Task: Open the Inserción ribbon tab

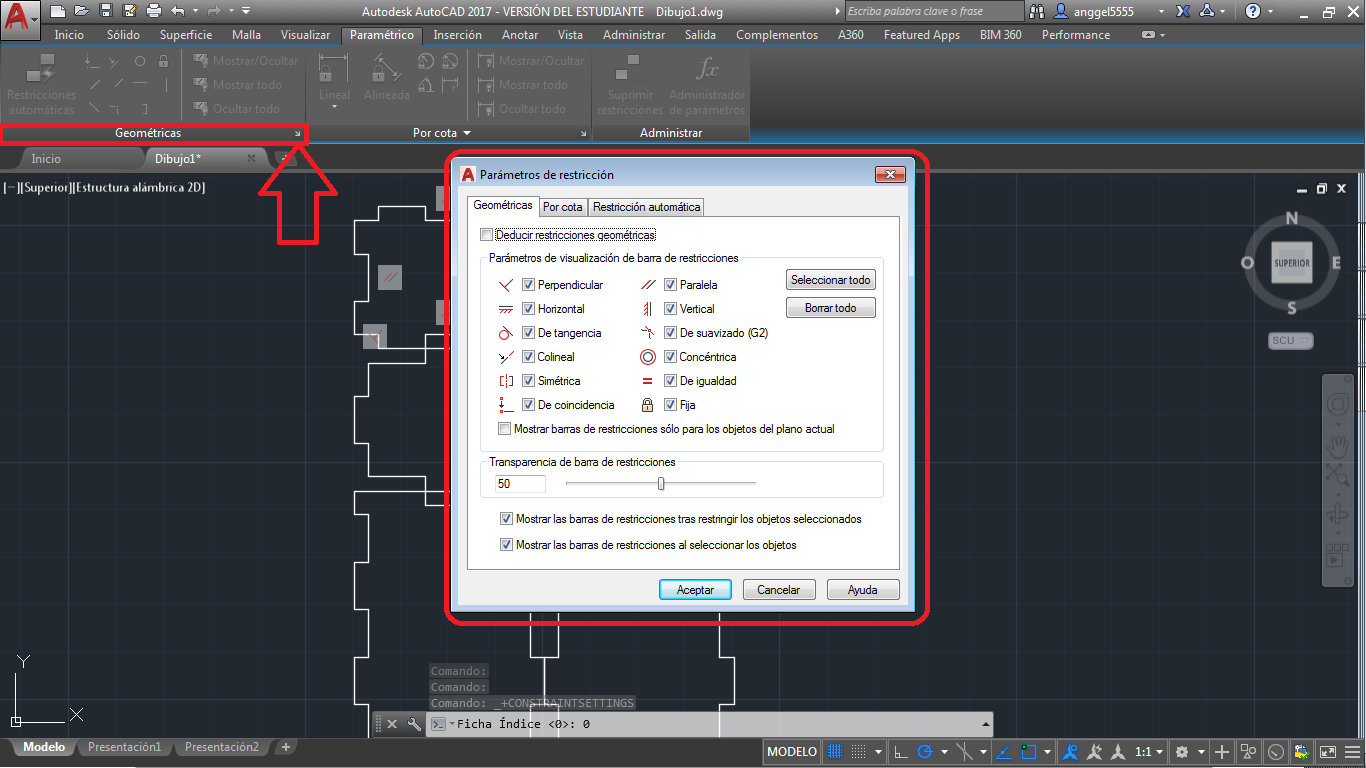Action: 457,34
